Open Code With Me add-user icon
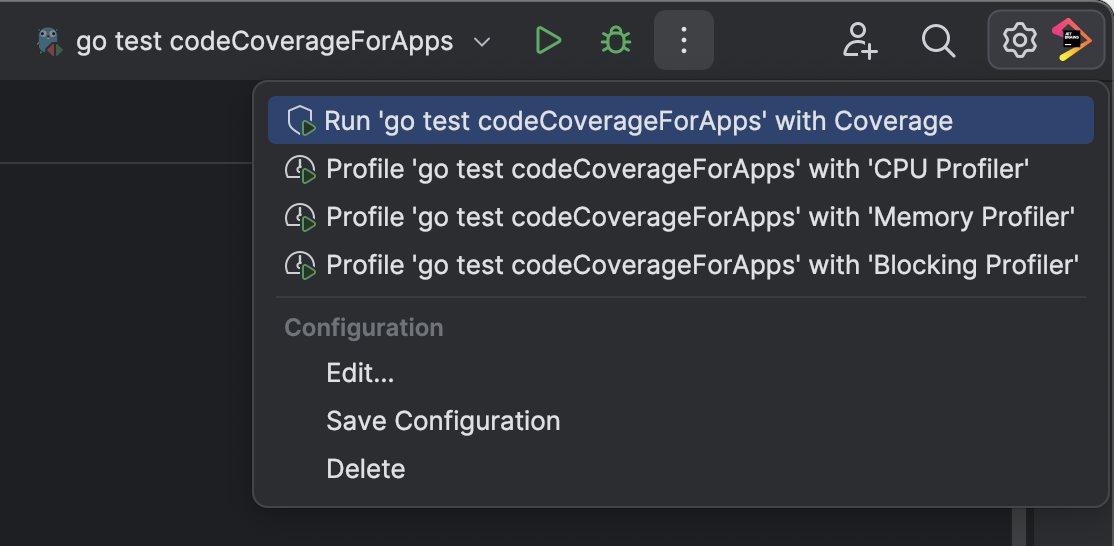The image size is (1114, 546). pyautogui.click(x=859, y=41)
